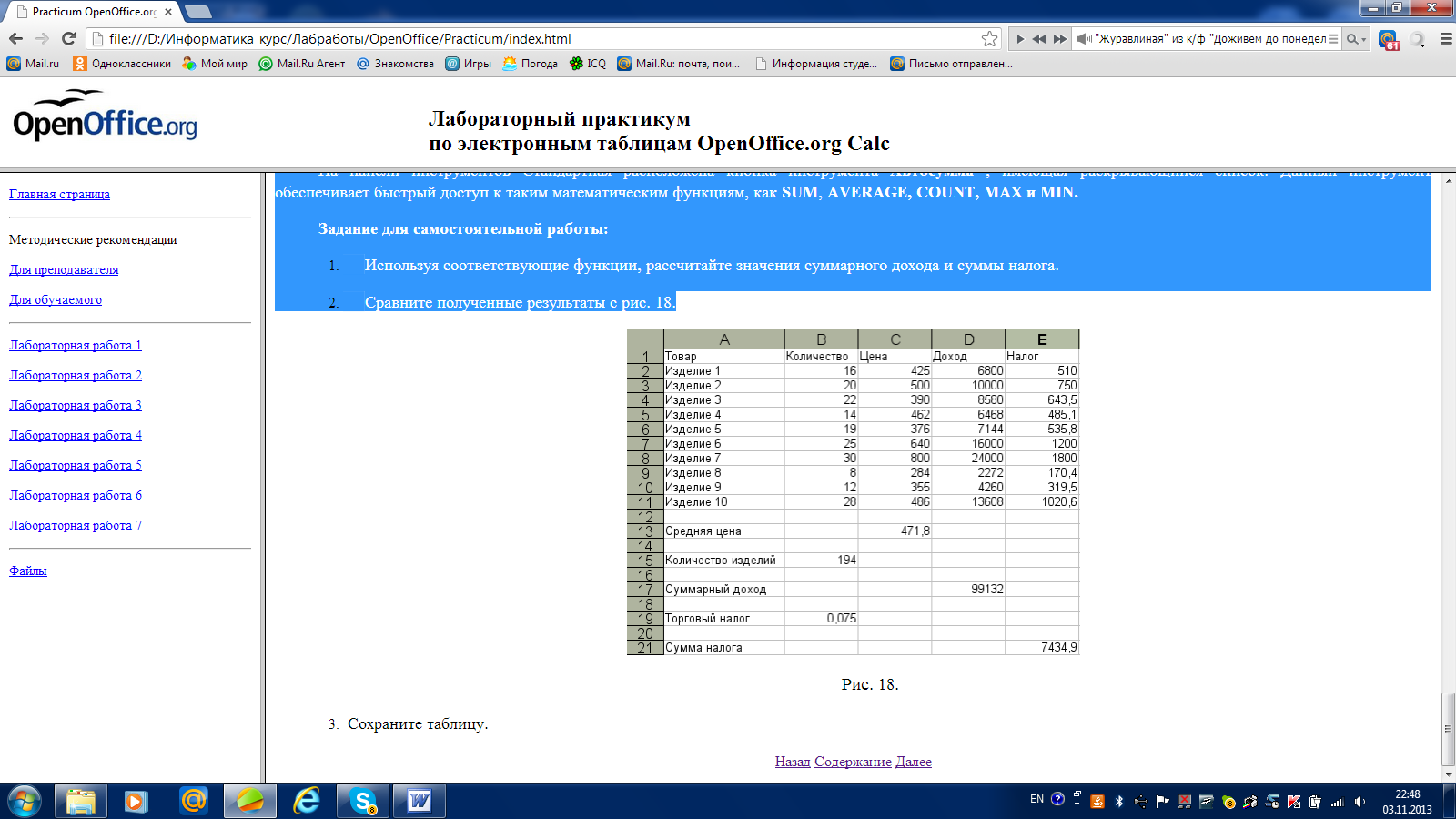Click the gray round extension icon with dropdown
This screenshot has width=1456, height=819.
(x=1418, y=39)
